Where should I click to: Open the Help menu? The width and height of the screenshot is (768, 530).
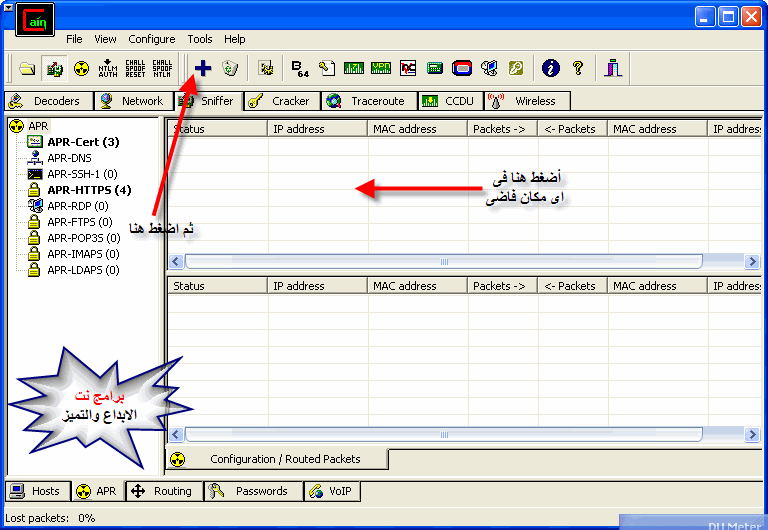(235, 39)
